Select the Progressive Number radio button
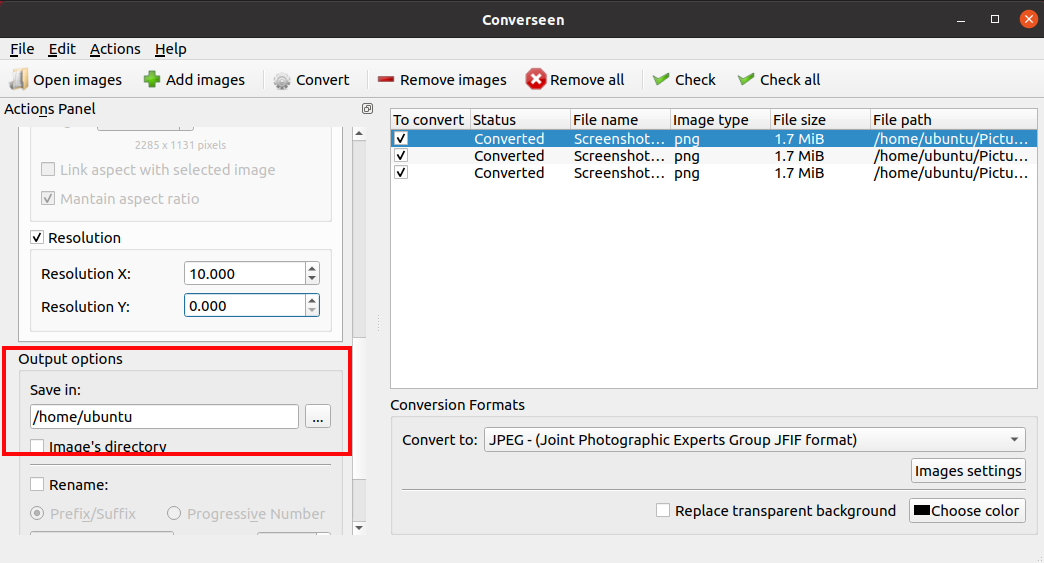Viewport: 1044px width, 563px height. (174, 513)
